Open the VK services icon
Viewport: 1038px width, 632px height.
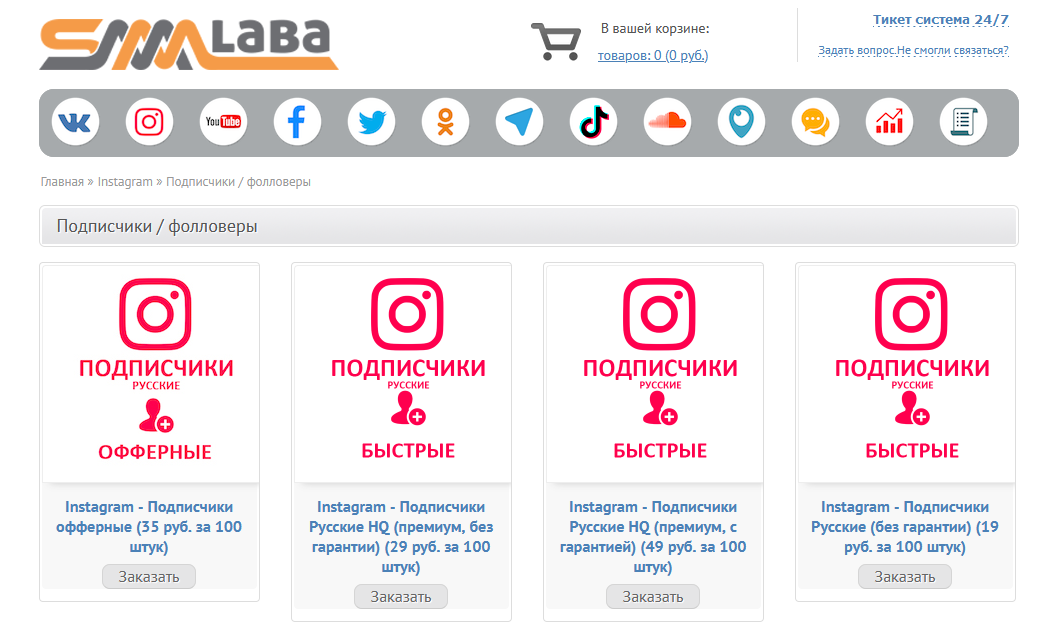[75, 122]
